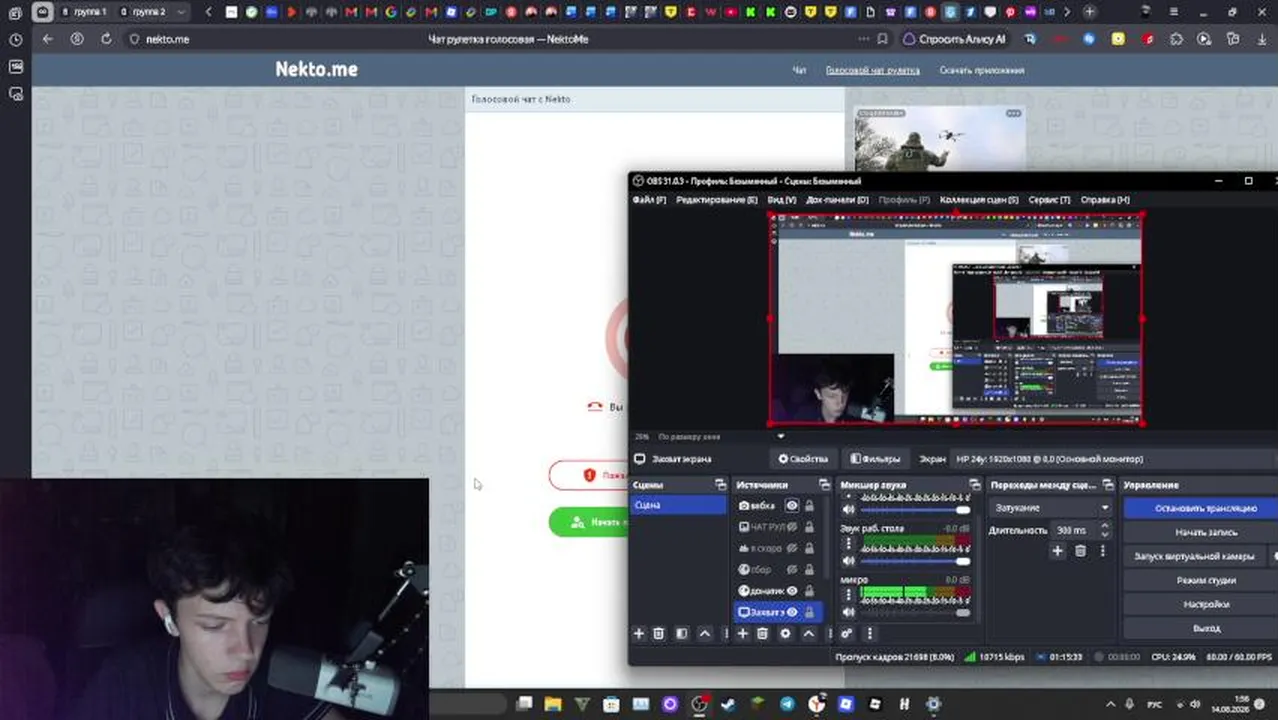Open audio mixer toolbar three-dot menu
This screenshot has height=720, width=1278.
(x=869, y=633)
